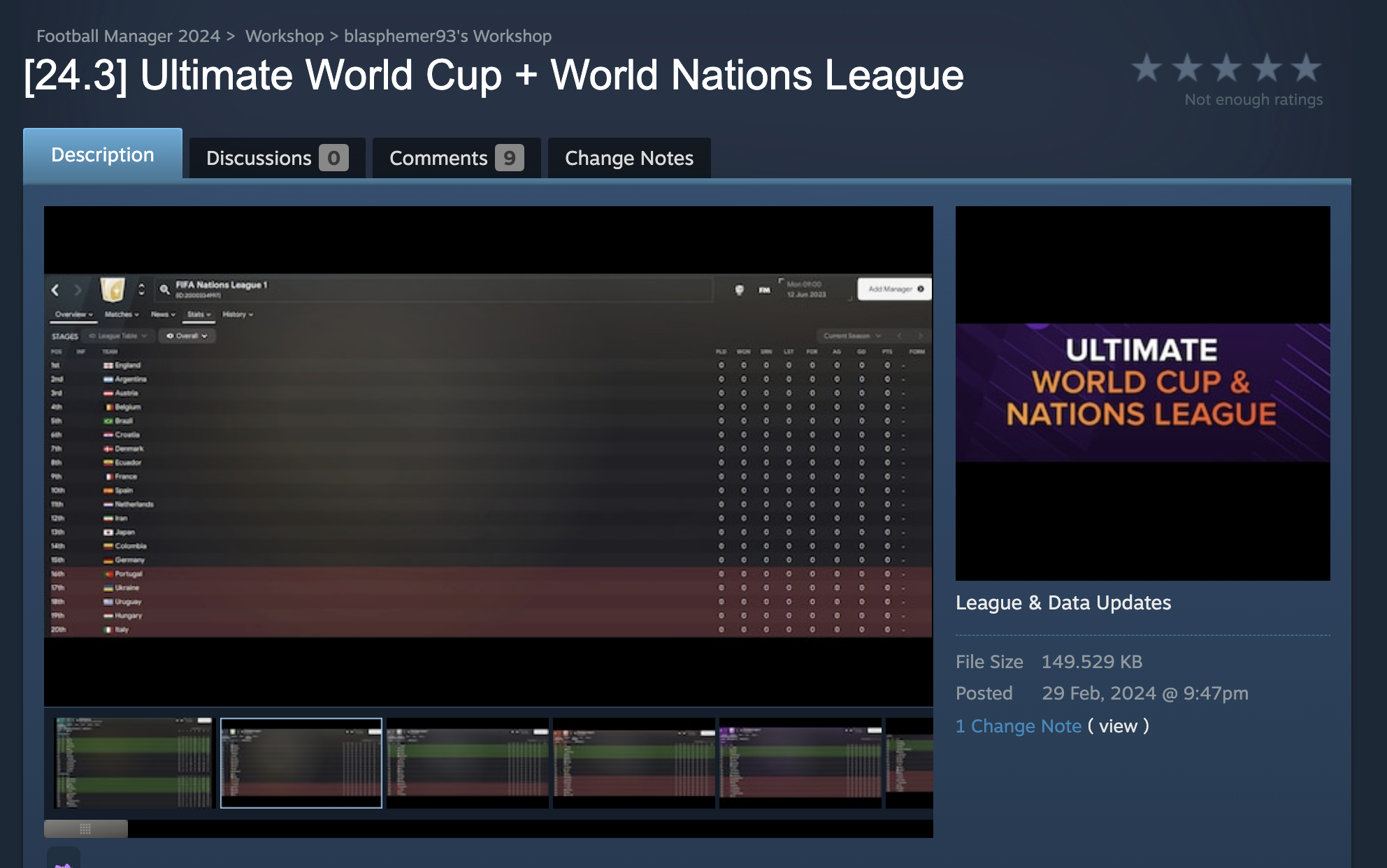Image resolution: width=1387 pixels, height=868 pixels.
Task: Open the Stats menu in the screenshot
Action: point(199,314)
